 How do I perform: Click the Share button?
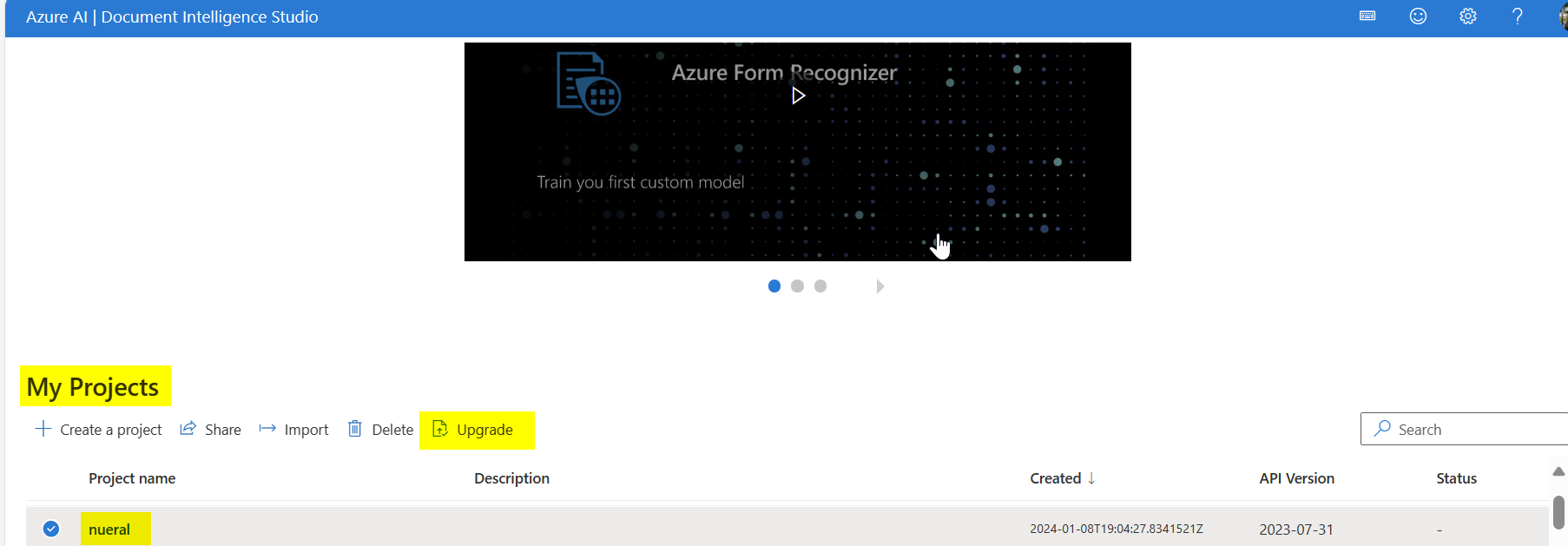click(x=210, y=430)
